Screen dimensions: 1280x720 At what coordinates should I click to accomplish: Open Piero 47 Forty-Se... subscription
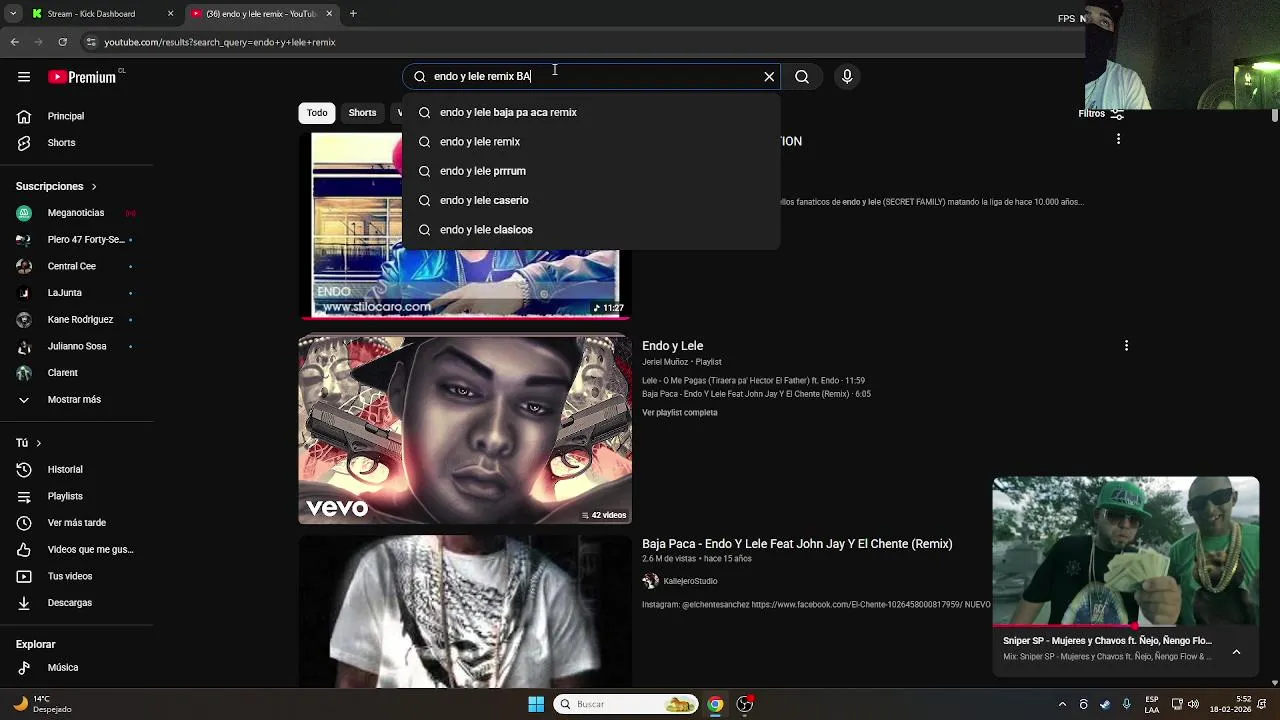pyautogui.click(x=77, y=239)
